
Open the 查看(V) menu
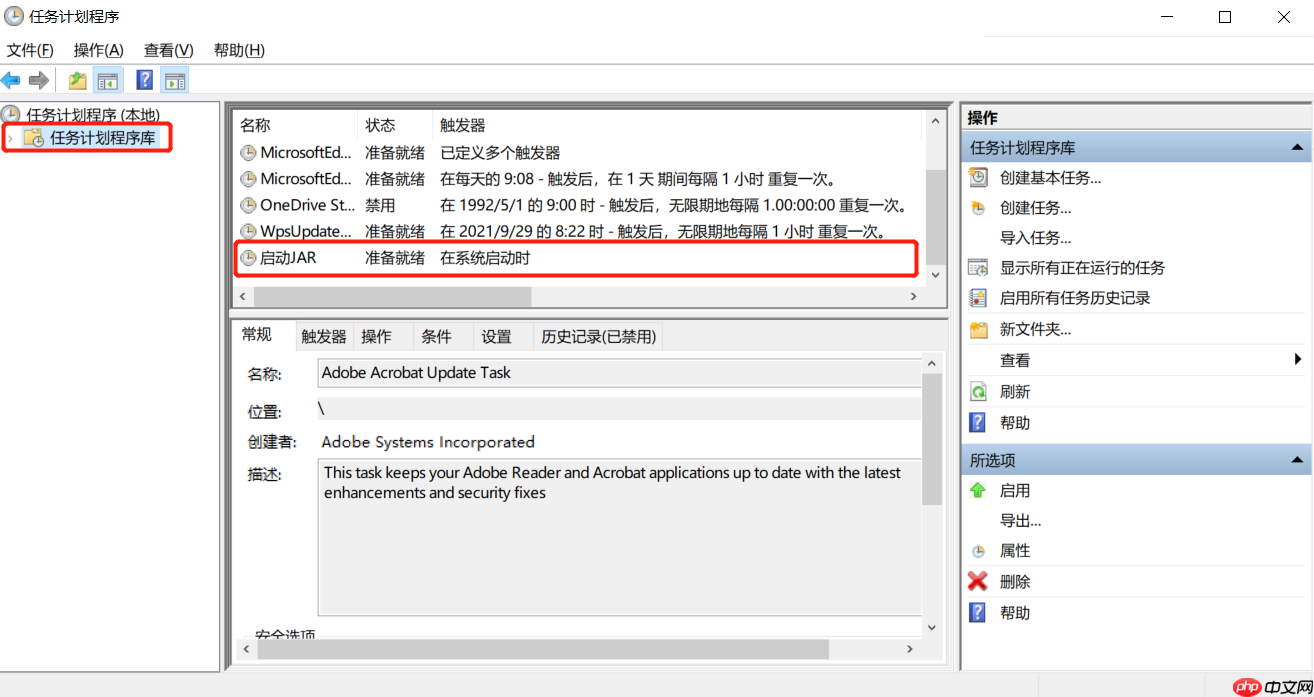pyautogui.click(x=168, y=50)
